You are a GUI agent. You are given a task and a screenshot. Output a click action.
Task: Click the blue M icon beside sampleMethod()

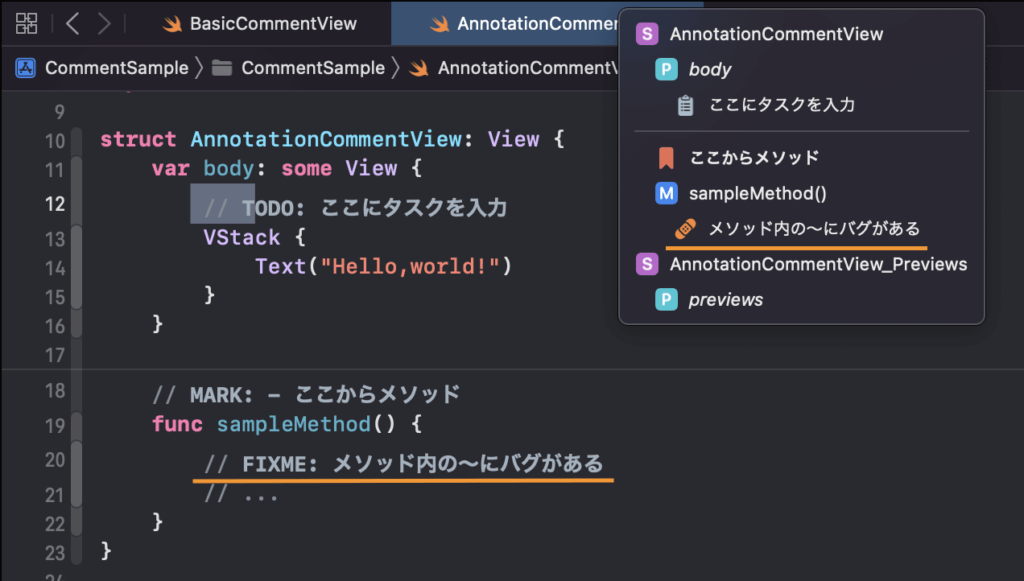click(x=666, y=193)
